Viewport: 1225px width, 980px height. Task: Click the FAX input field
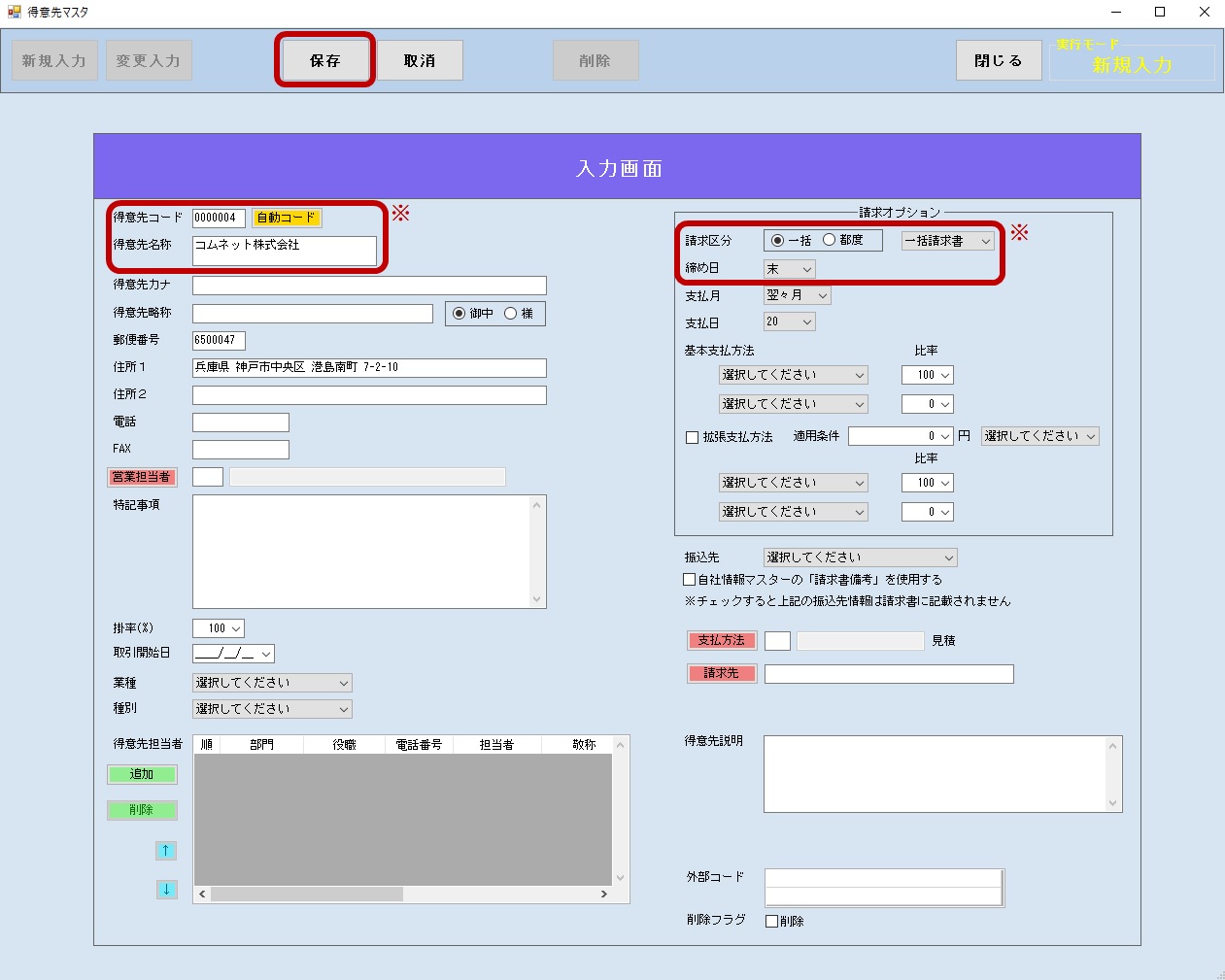click(x=241, y=450)
